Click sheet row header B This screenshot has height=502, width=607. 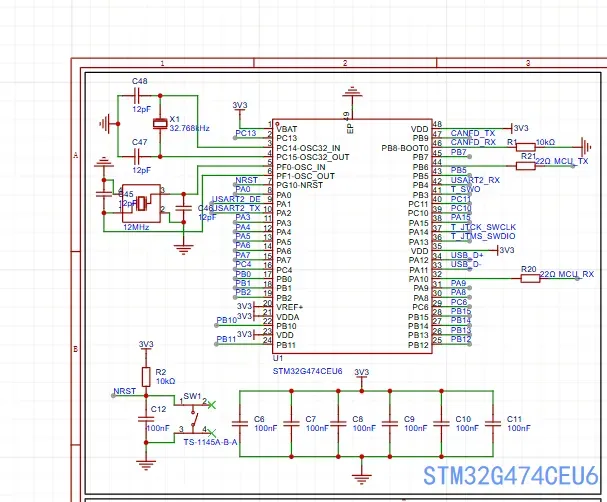click(x=75, y=349)
